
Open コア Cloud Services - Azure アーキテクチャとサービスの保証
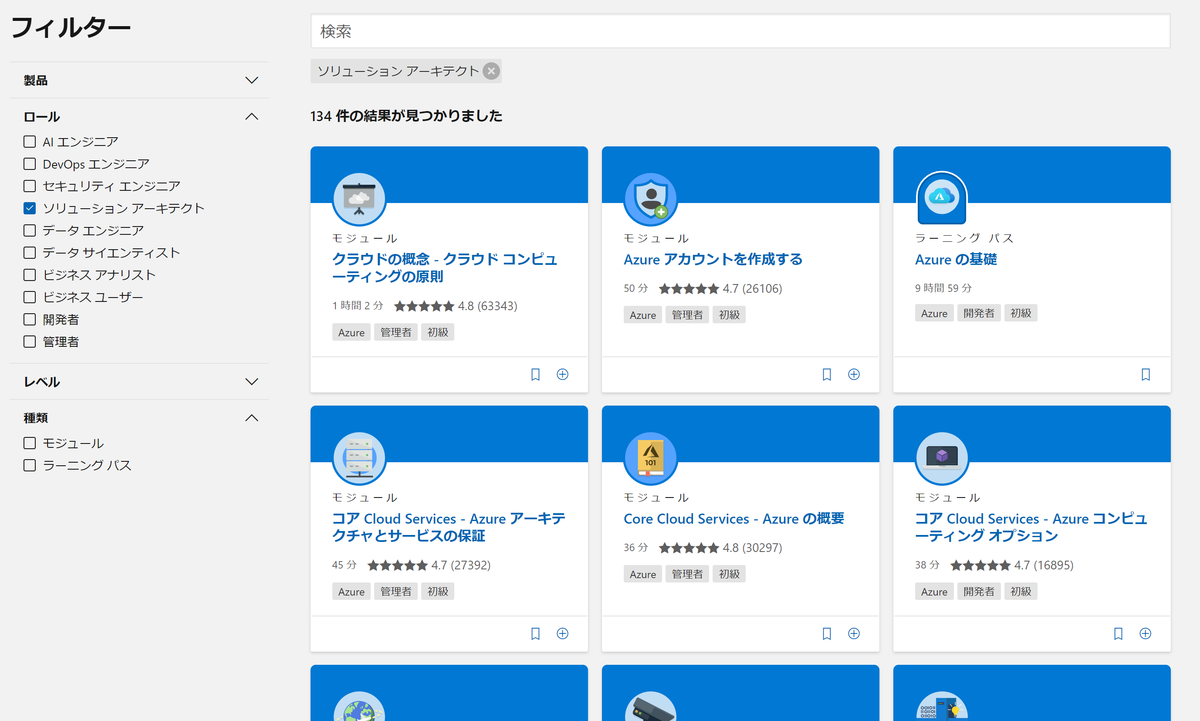[449, 527]
